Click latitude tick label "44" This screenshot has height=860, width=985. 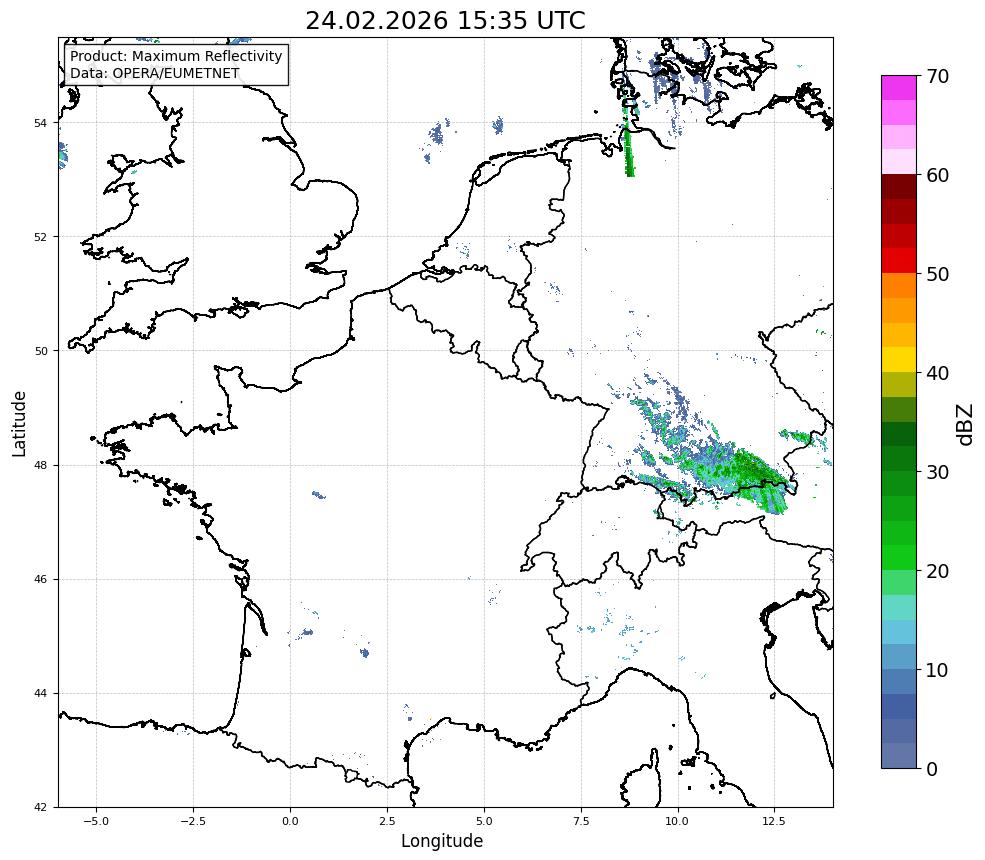click(x=40, y=694)
